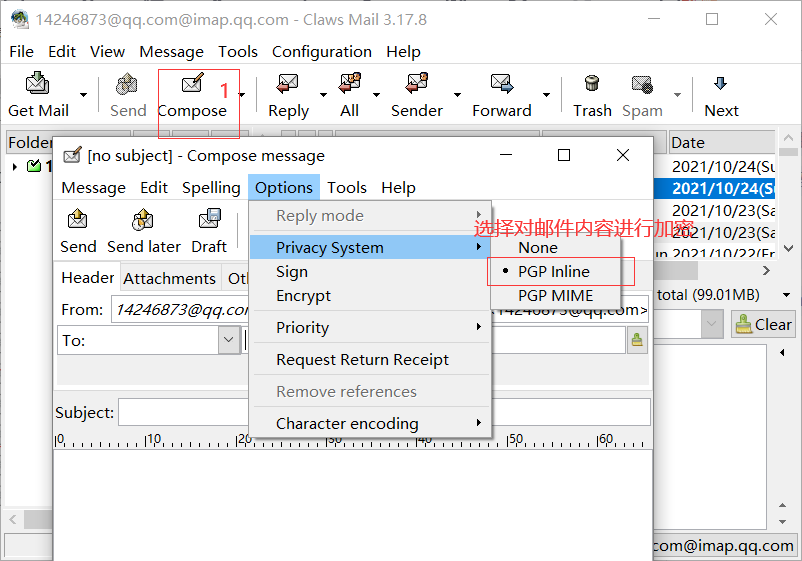Click message view scroll down arrow
This screenshot has width=802, height=561.
pyautogui.click(x=782, y=522)
